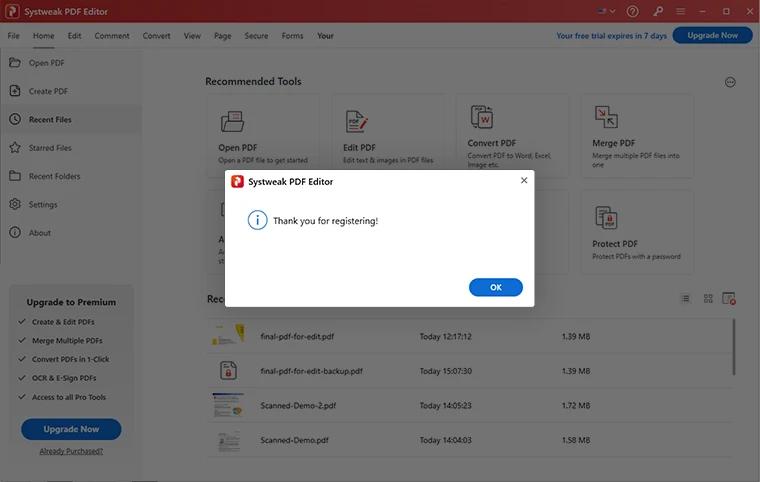
Task: Click the Systweak app logo in title bar
Action: pos(12,11)
